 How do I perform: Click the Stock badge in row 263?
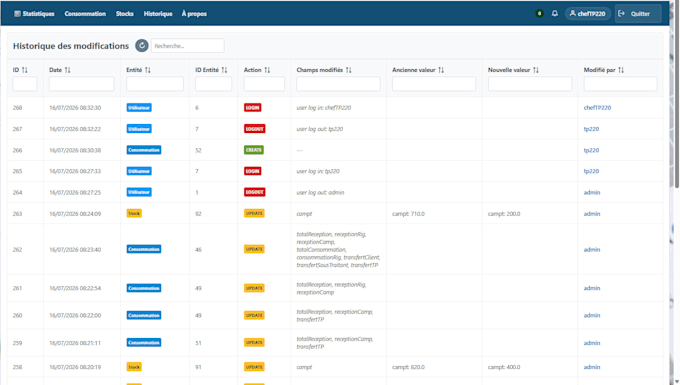pyautogui.click(x=134, y=213)
